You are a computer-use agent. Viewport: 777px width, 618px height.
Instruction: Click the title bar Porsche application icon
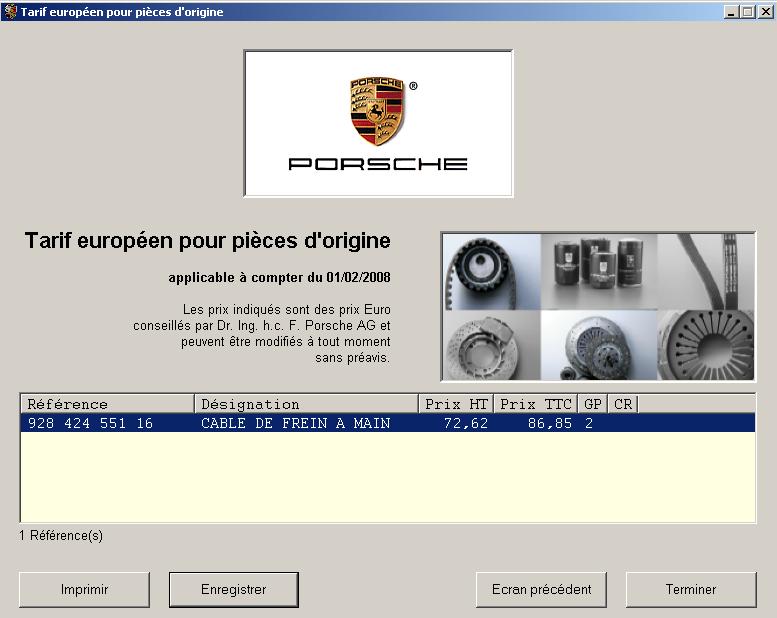10,11
